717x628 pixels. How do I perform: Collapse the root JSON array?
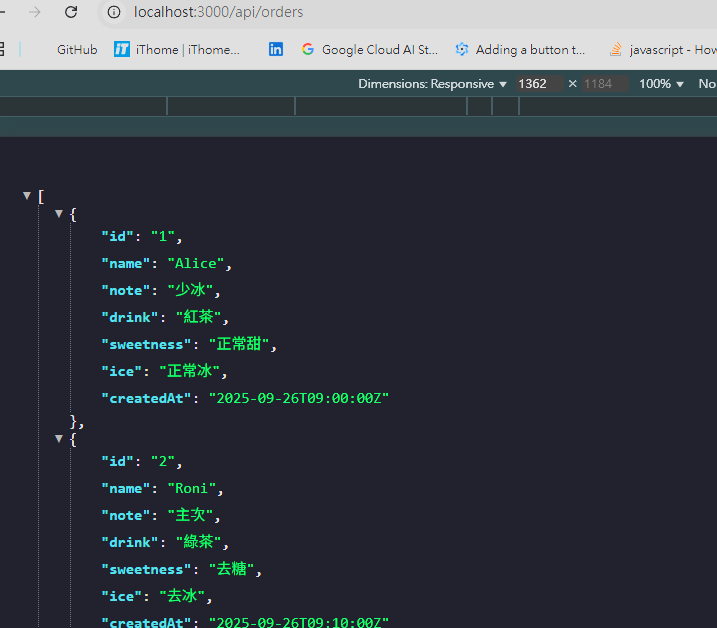pyautogui.click(x=27, y=196)
